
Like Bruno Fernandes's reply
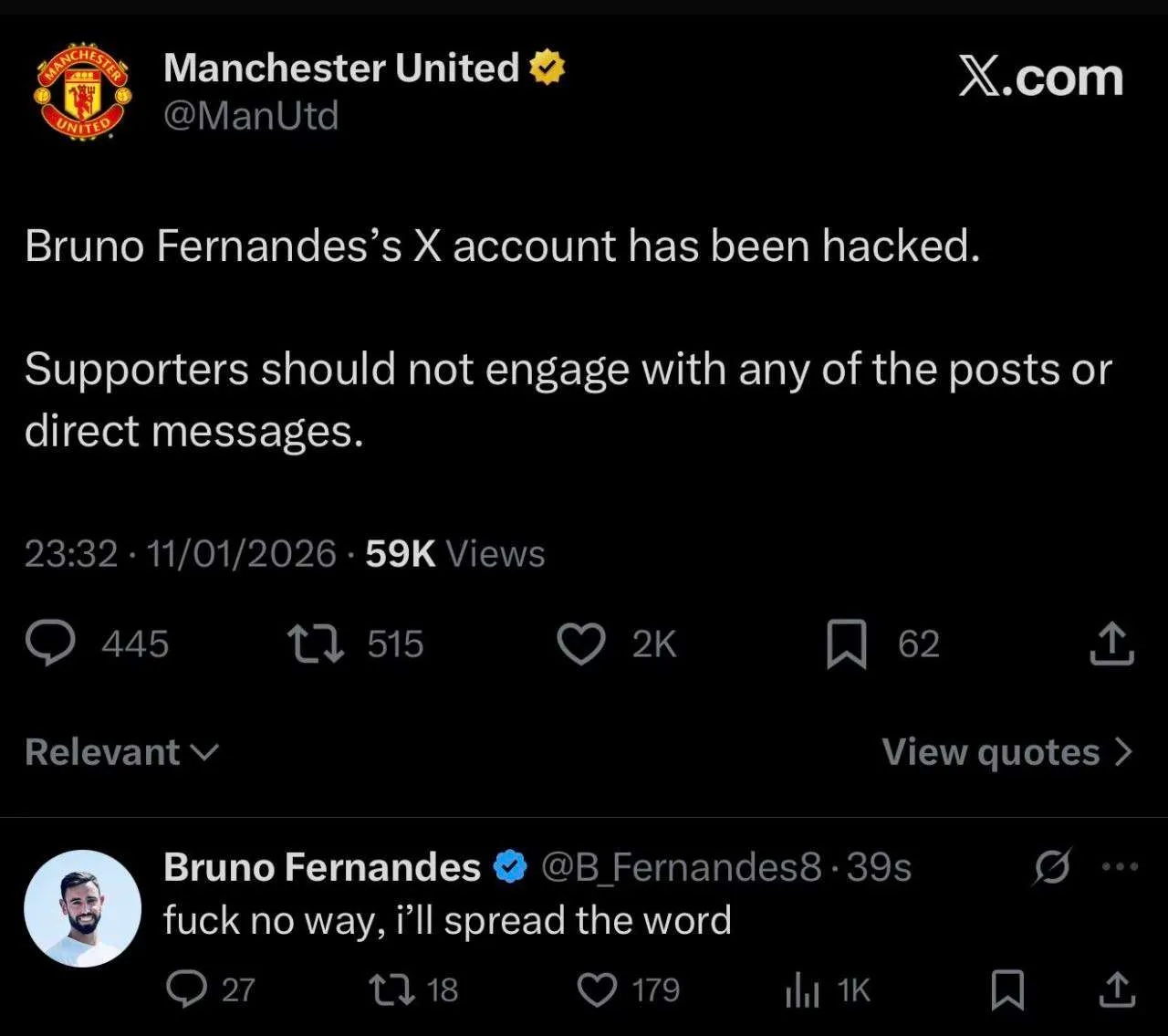(x=598, y=989)
